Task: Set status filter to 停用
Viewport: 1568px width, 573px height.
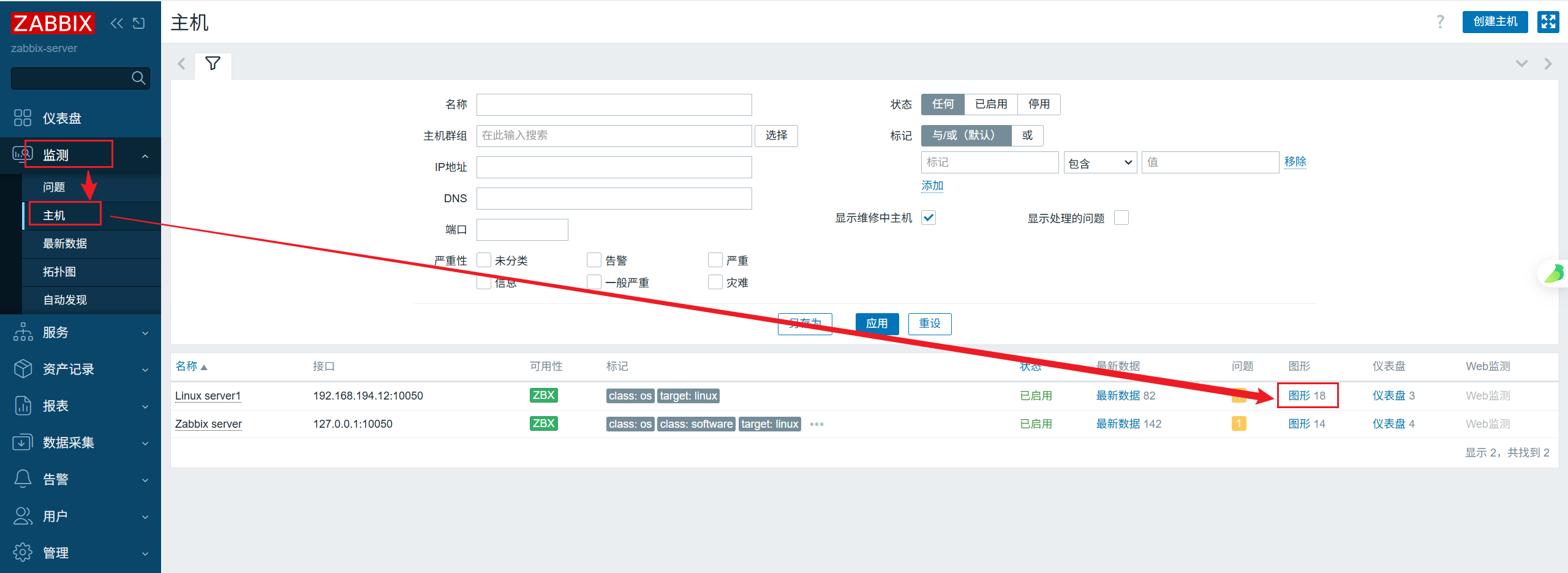Action: [1039, 104]
